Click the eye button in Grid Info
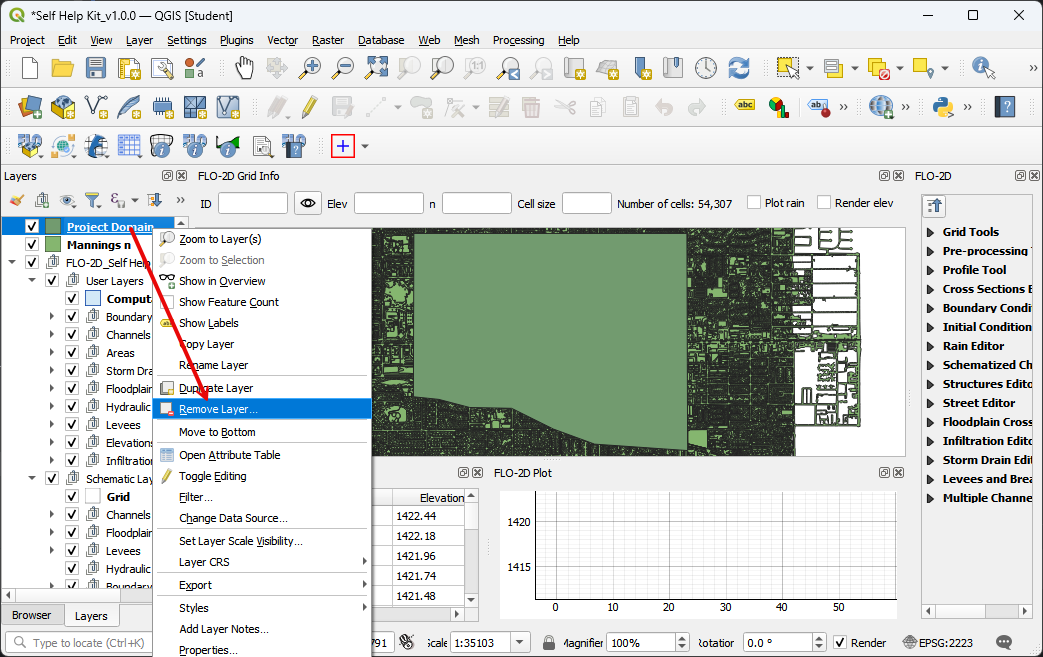Screen dimensions: 1043x657 click(308, 203)
